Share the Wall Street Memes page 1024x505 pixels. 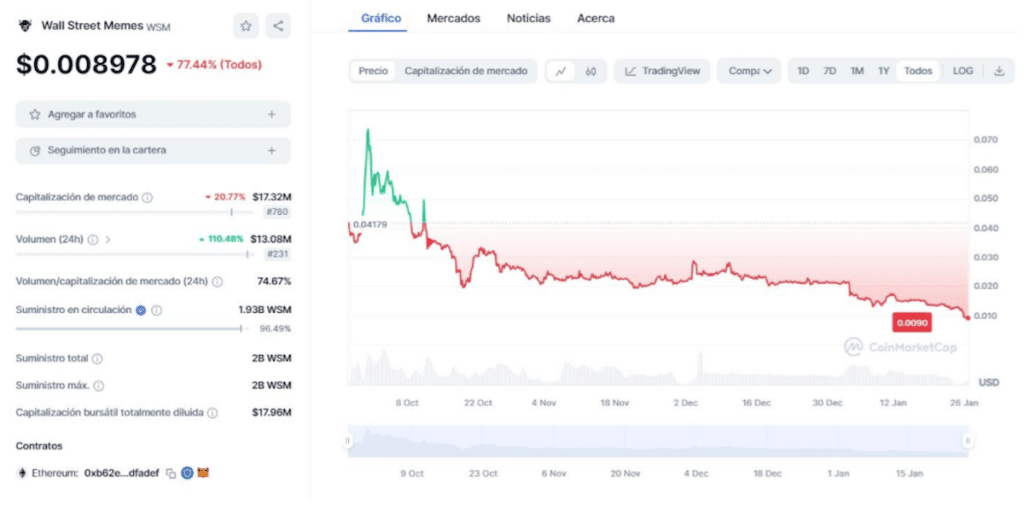click(278, 26)
